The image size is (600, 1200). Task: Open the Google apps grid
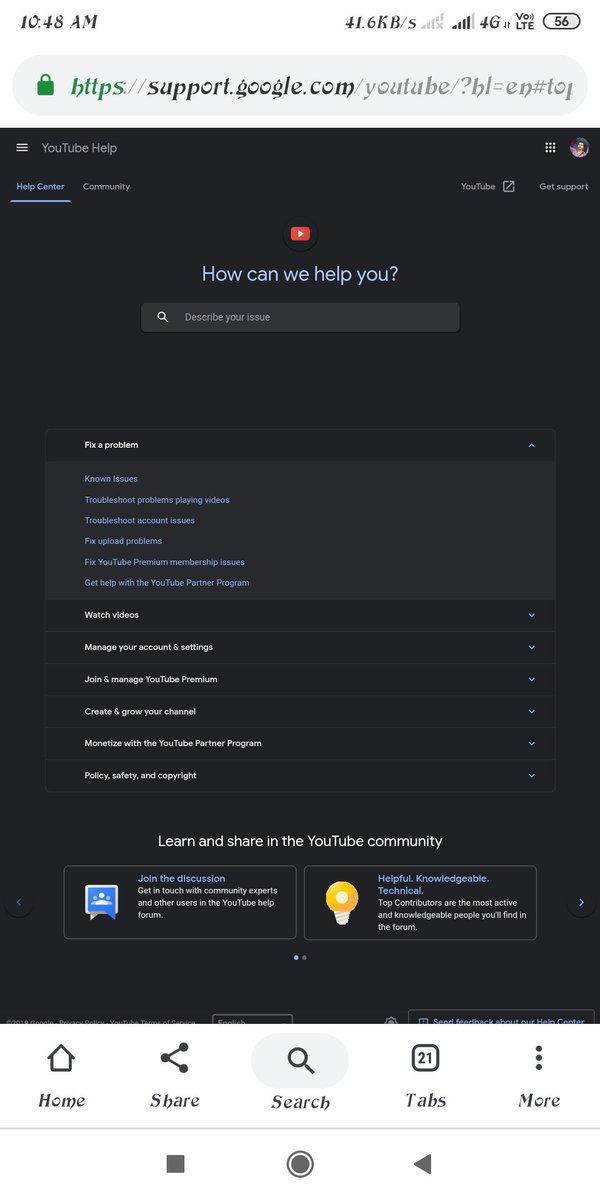point(550,148)
